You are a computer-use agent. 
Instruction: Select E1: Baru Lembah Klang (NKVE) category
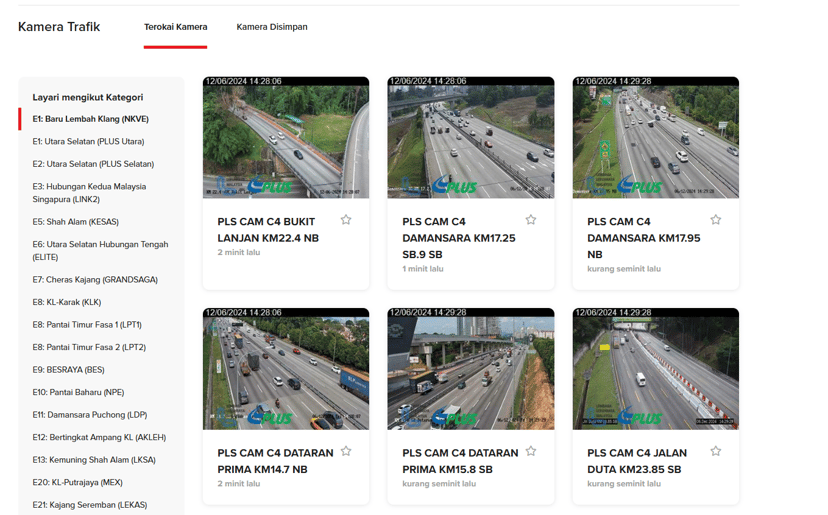(91, 119)
